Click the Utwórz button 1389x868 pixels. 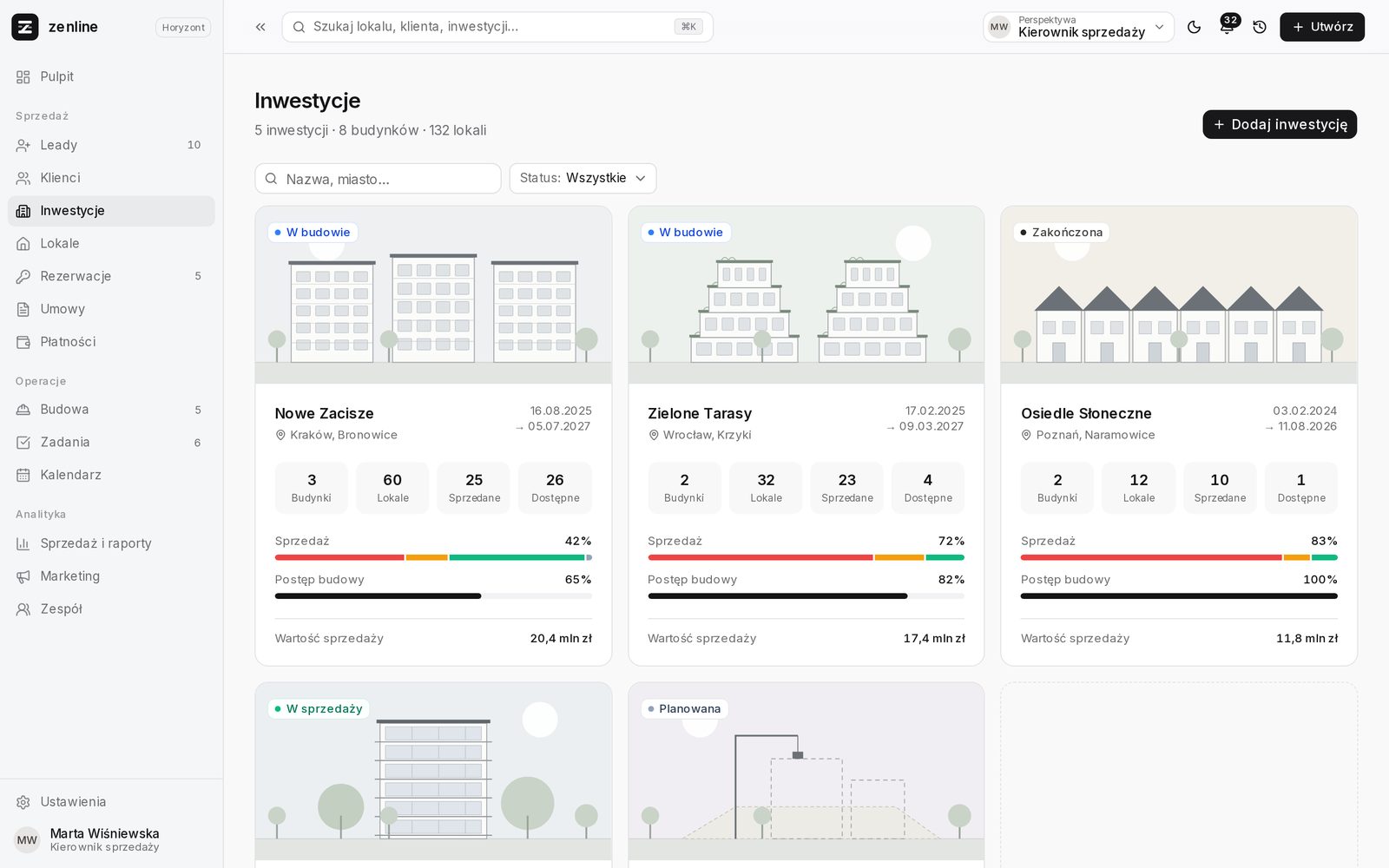(x=1322, y=27)
